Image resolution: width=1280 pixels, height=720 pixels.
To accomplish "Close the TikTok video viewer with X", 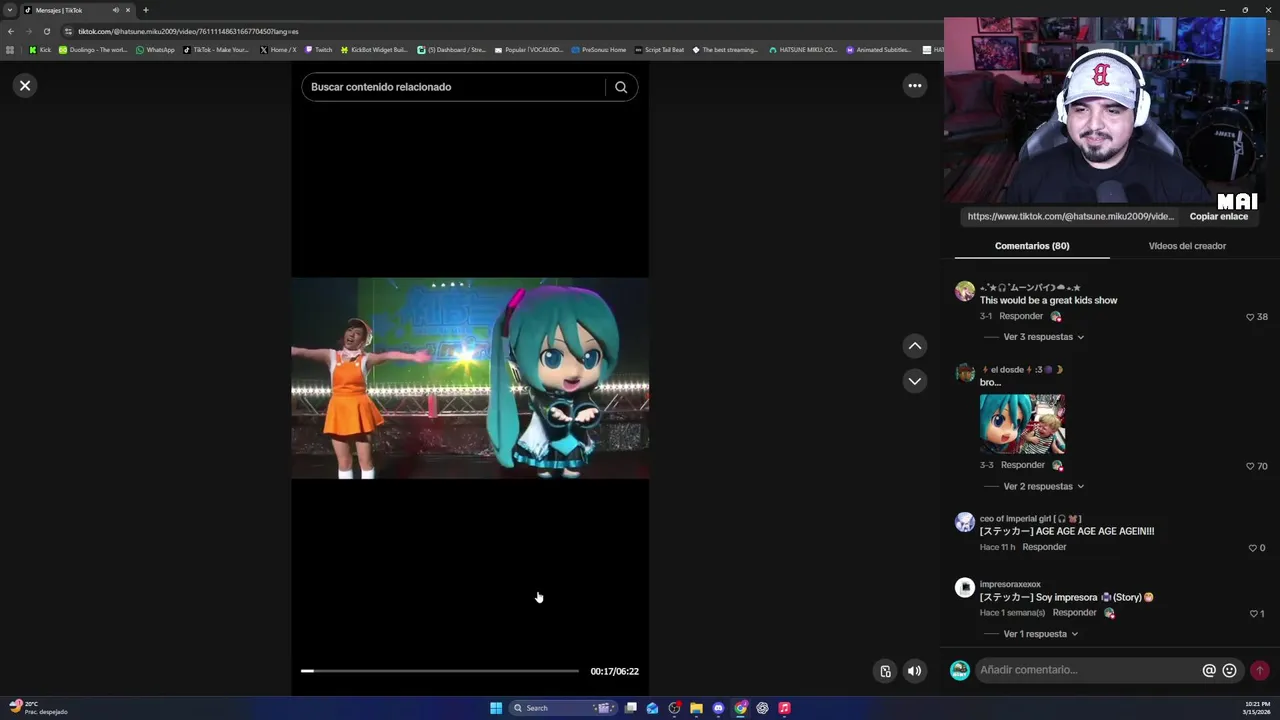I will pos(25,86).
